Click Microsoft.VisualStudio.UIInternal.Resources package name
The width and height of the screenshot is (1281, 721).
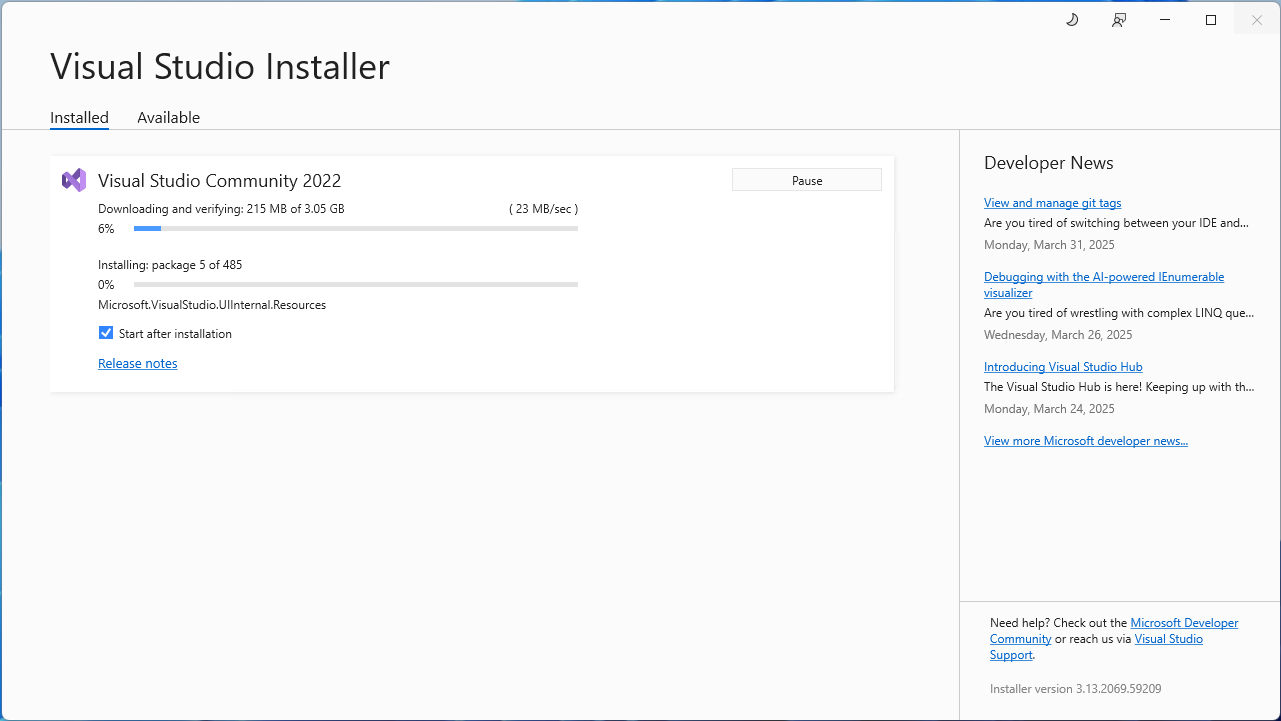212,305
